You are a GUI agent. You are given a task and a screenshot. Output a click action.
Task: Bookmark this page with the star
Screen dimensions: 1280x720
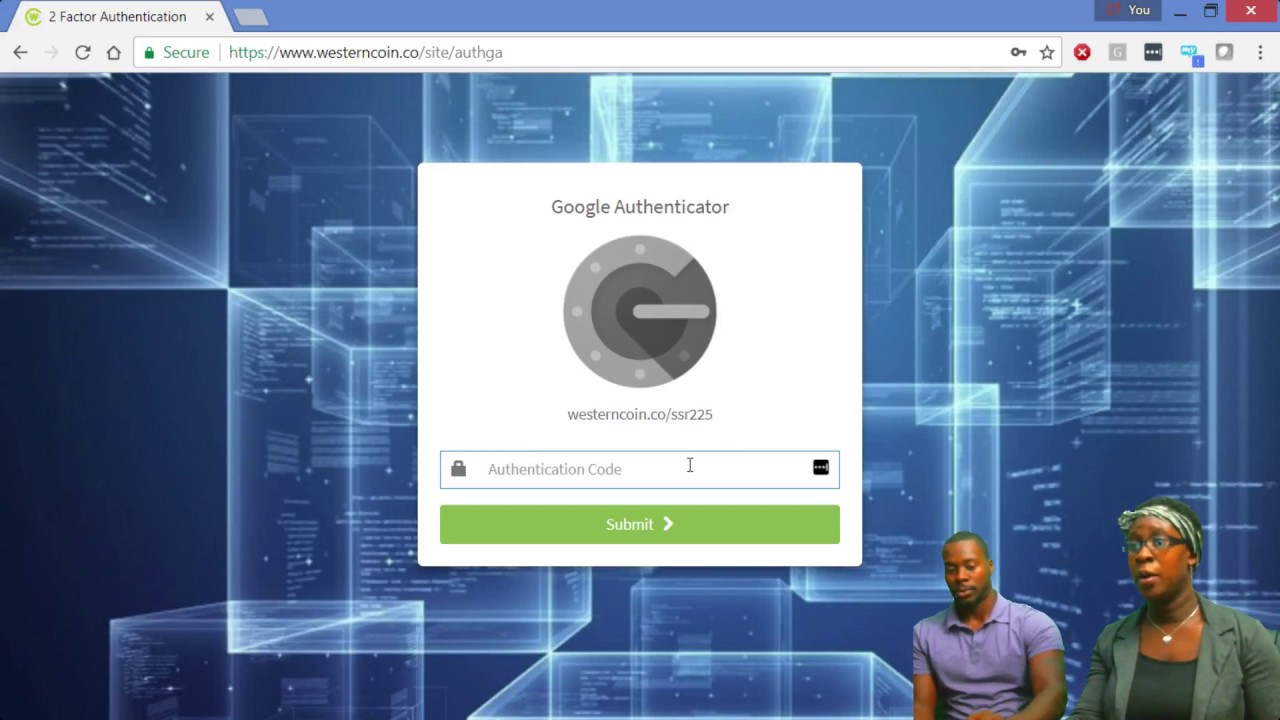click(1047, 52)
